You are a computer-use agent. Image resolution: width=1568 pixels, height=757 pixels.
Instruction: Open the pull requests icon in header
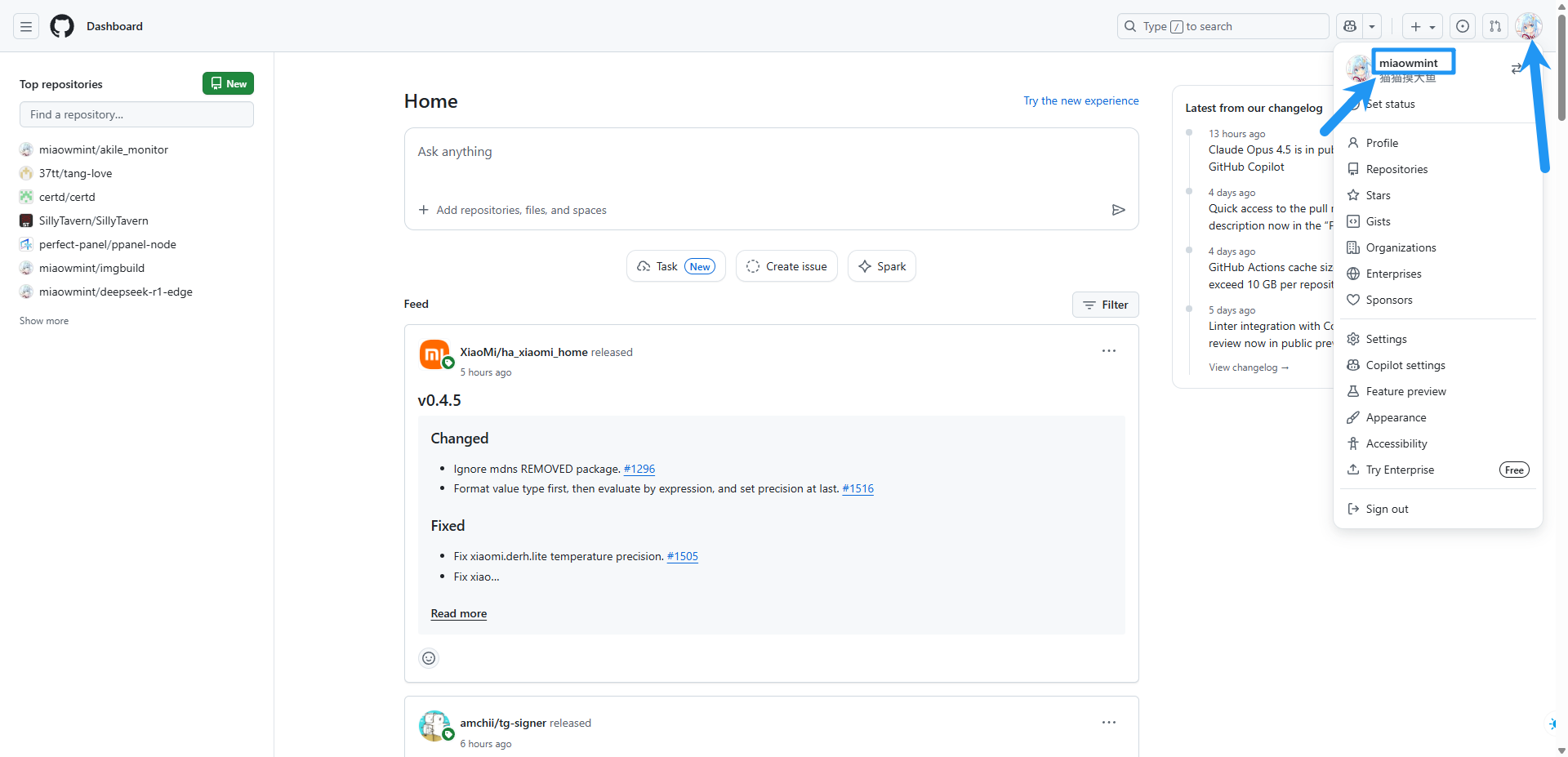pos(1494,26)
